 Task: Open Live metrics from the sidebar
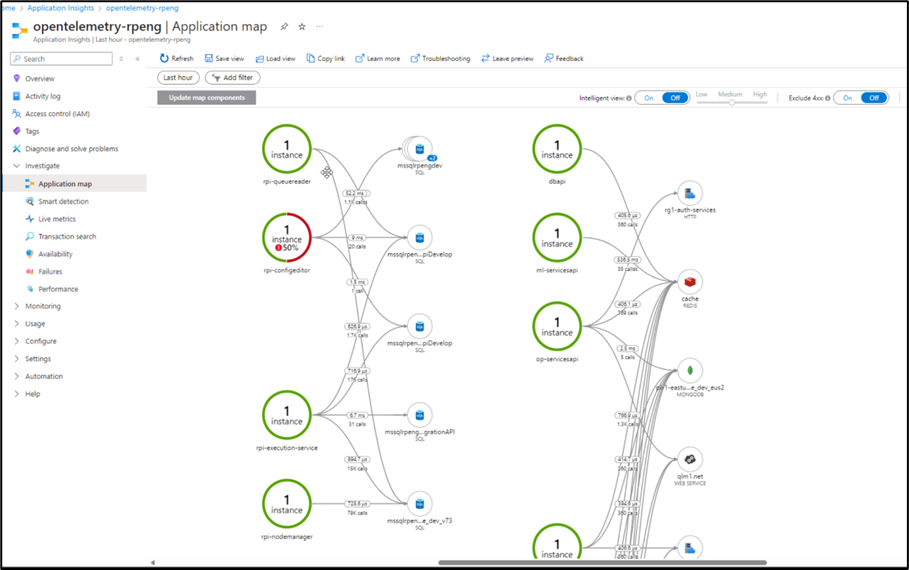click(56, 219)
